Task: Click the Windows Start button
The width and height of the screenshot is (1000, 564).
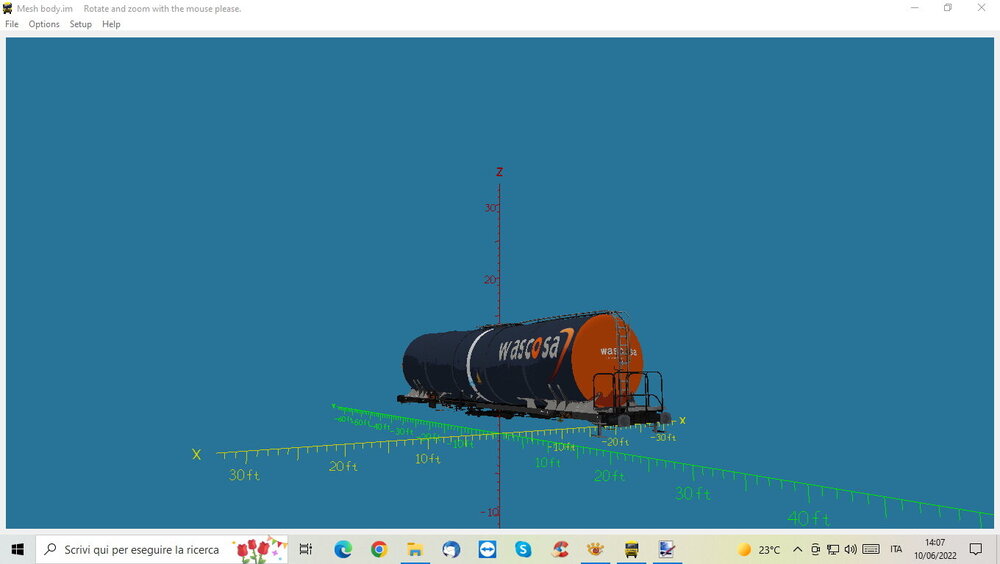Action: click(17, 549)
